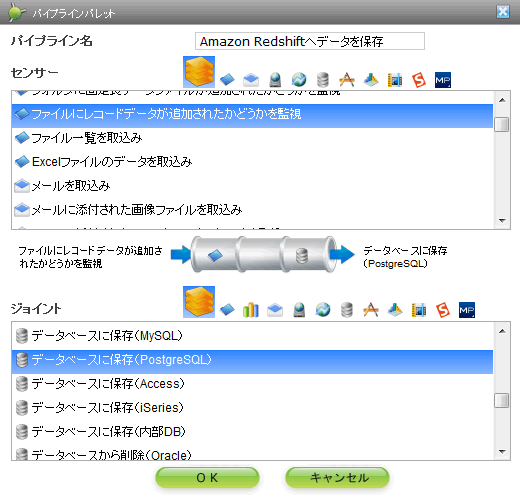520x497 pixels.
Task: Select データベースに保存(内部DB) joint
Action: coord(252,432)
